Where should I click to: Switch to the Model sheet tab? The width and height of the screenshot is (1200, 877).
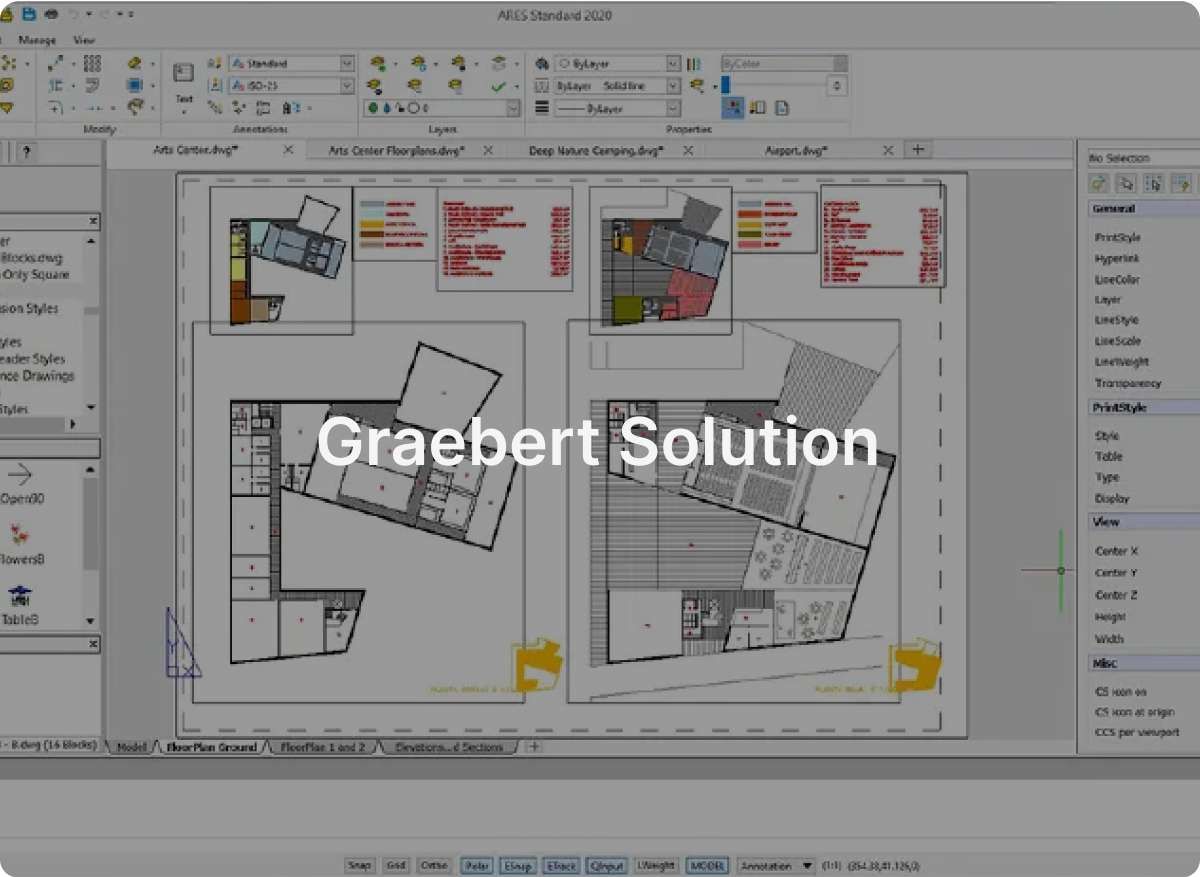(131, 747)
